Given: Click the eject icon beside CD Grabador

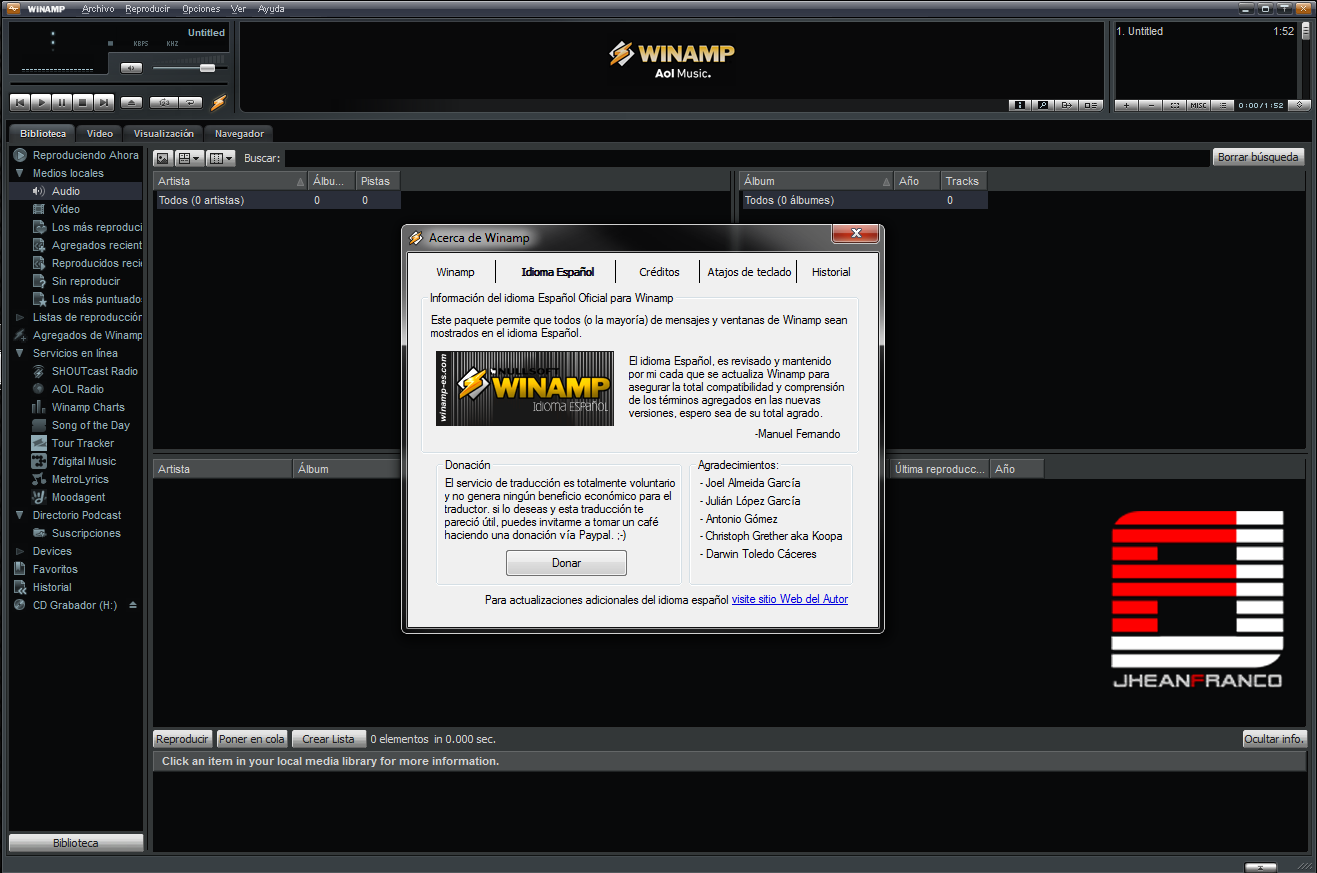Looking at the screenshot, I should pos(133,605).
